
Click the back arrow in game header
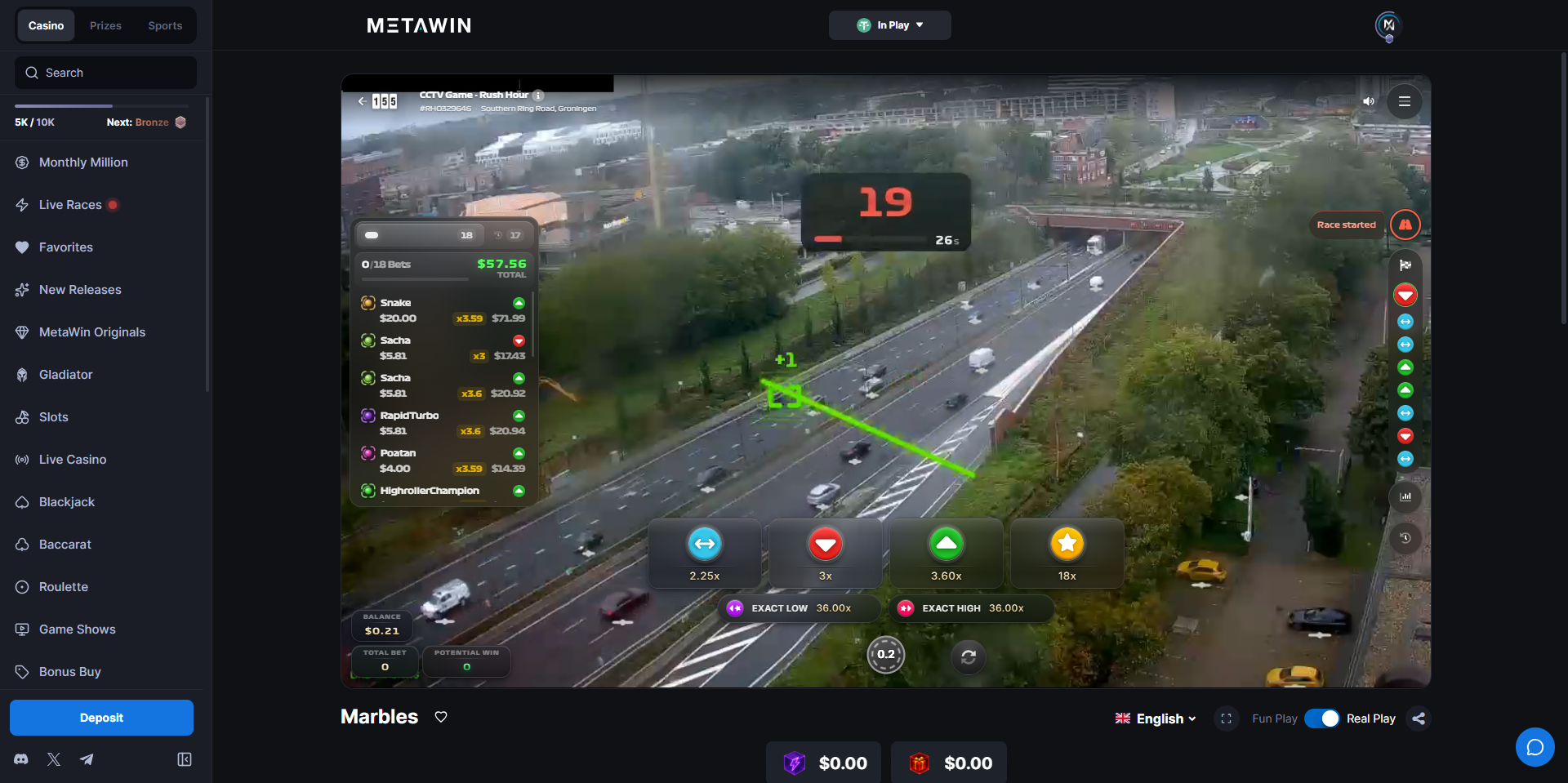pos(362,101)
